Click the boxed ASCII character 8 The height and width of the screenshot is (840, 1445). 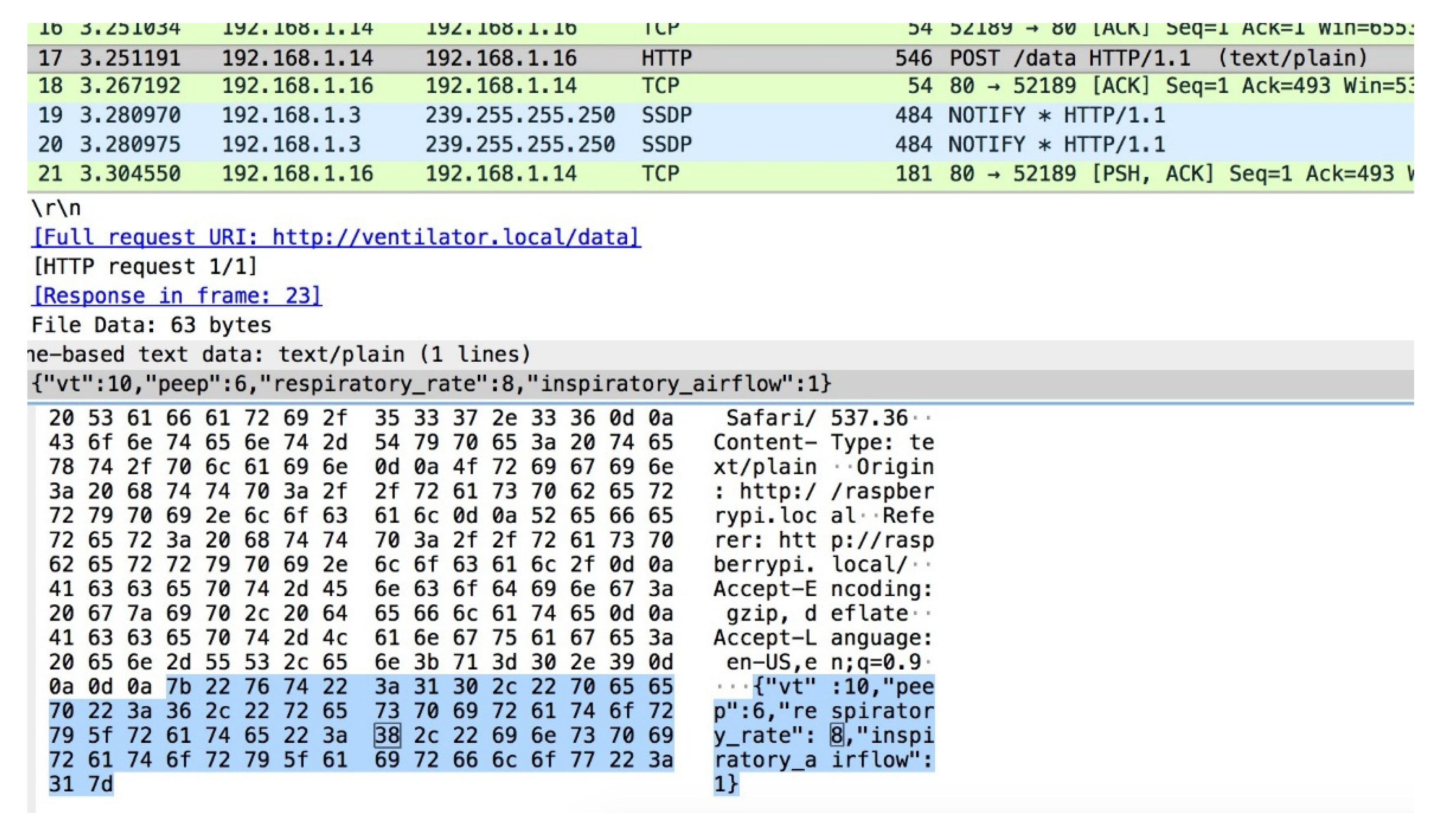click(837, 735)
